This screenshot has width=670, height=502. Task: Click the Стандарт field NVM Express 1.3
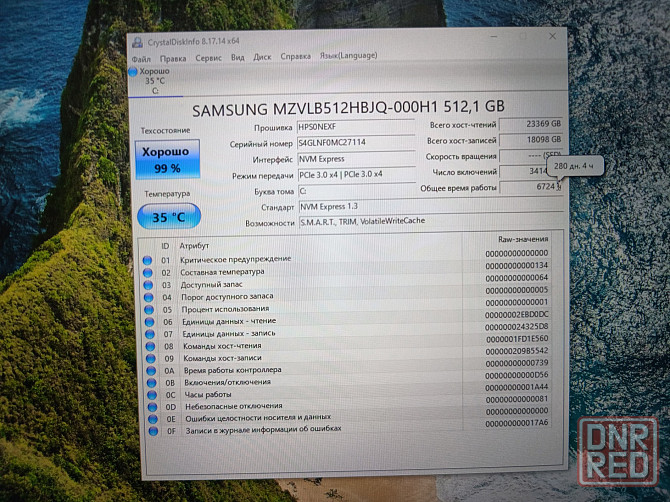tap(431, 206)
